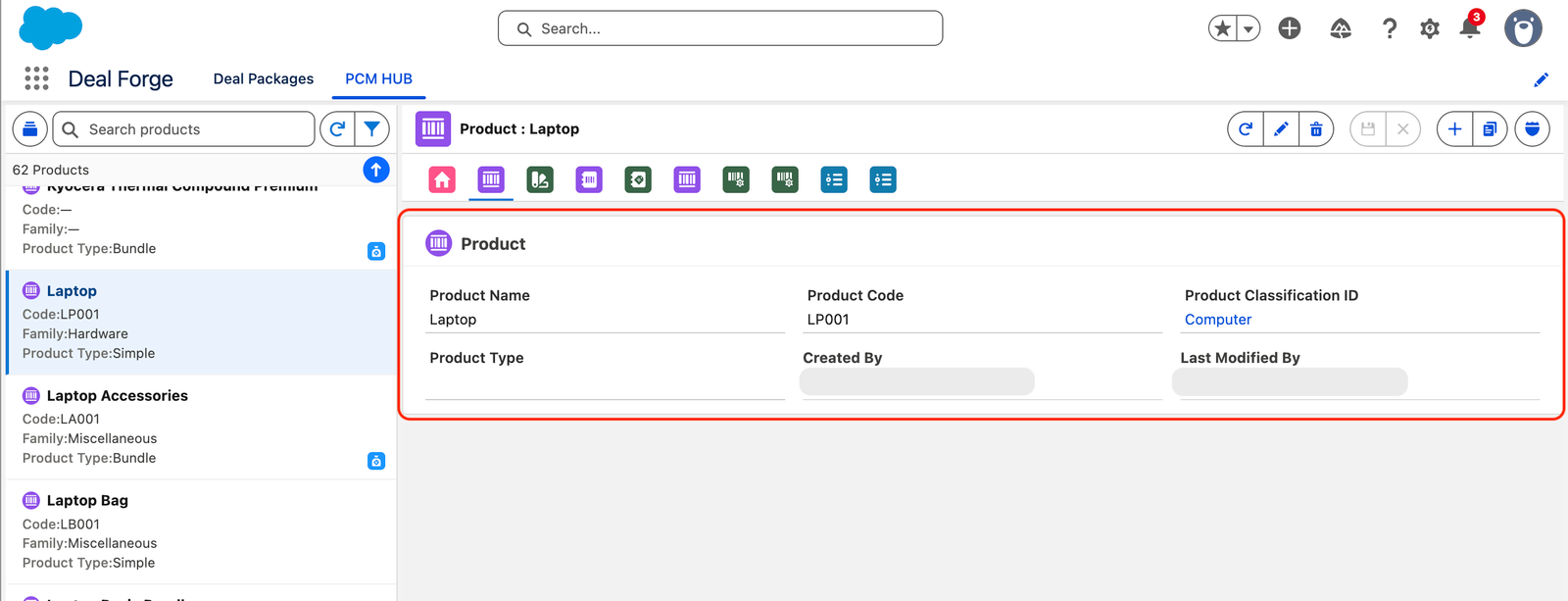Click the 62 Products count label

click(x=51, y=170)
